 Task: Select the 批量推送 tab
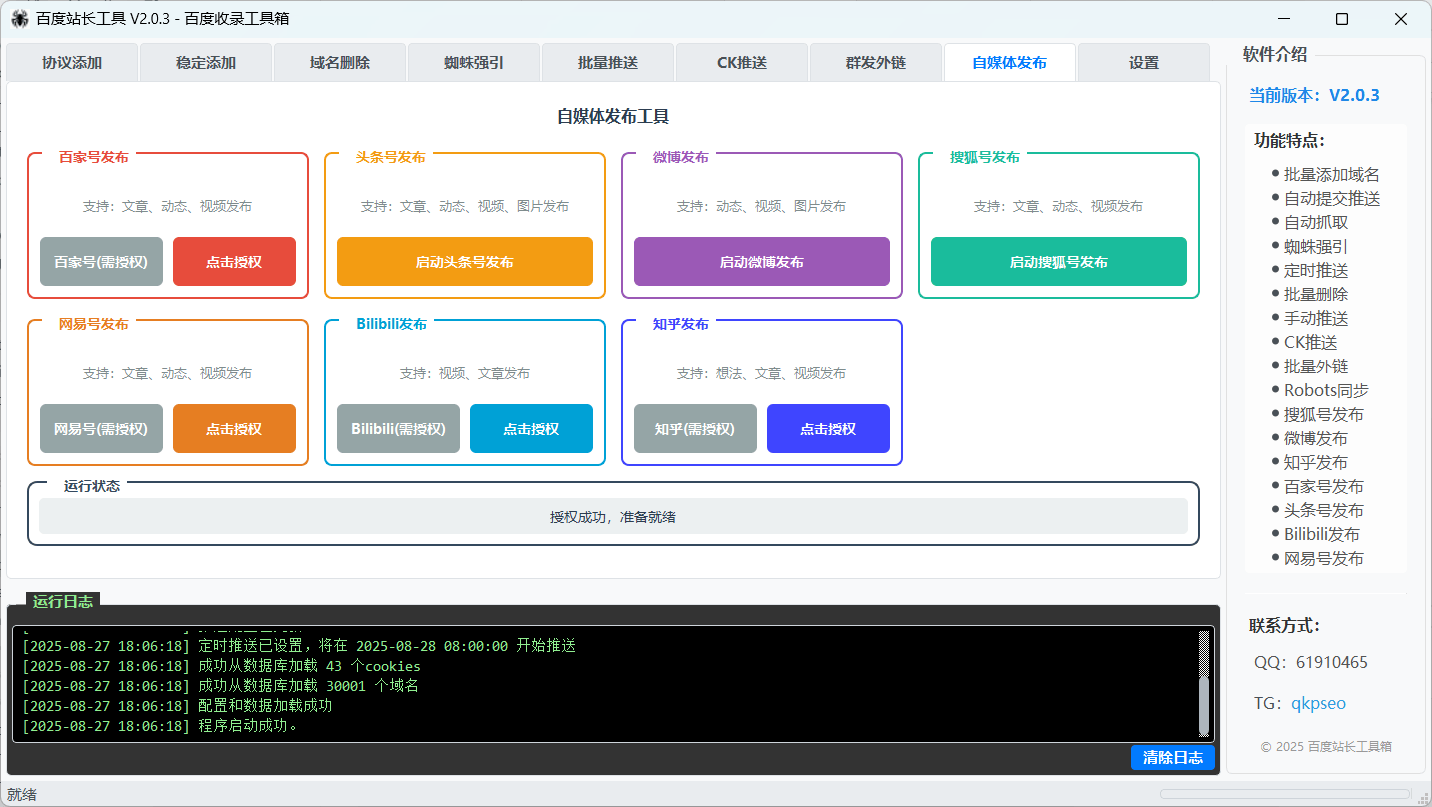[608, 62]
